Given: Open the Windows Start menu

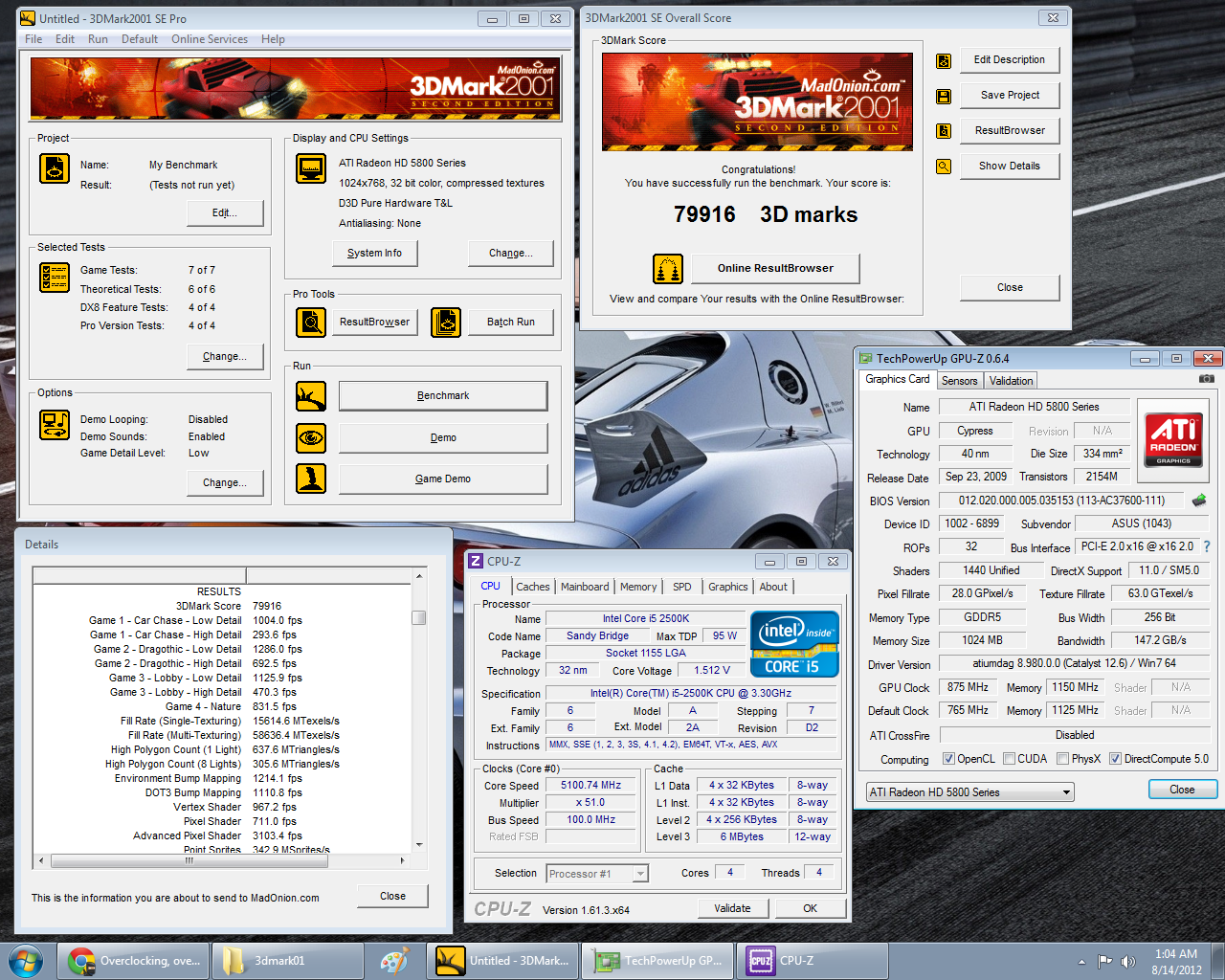Looking at the screenshot, I should [26, 961].
